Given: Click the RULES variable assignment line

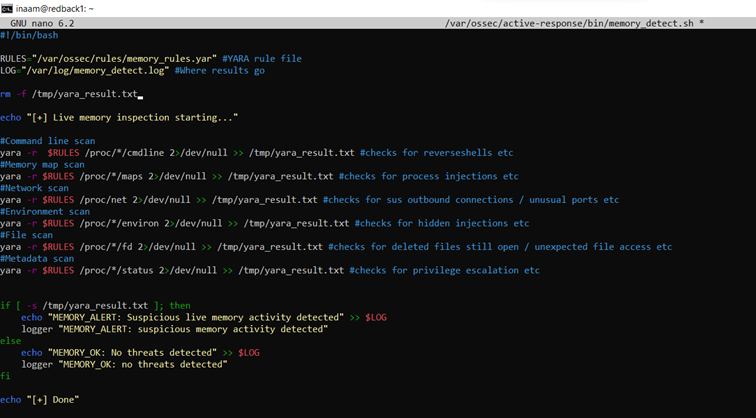Looking at the screenshot, I should tap(151, 59).
